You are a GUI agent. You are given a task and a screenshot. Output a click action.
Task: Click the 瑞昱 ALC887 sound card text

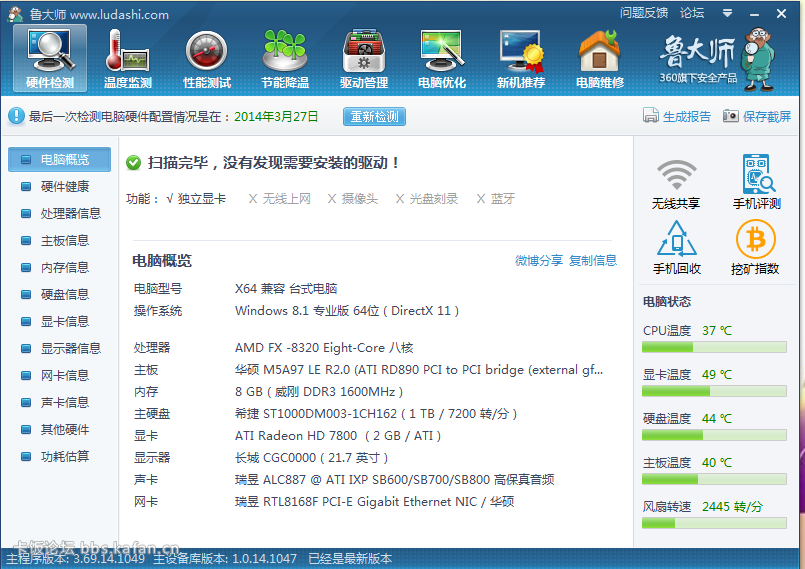tap(394, 480)
